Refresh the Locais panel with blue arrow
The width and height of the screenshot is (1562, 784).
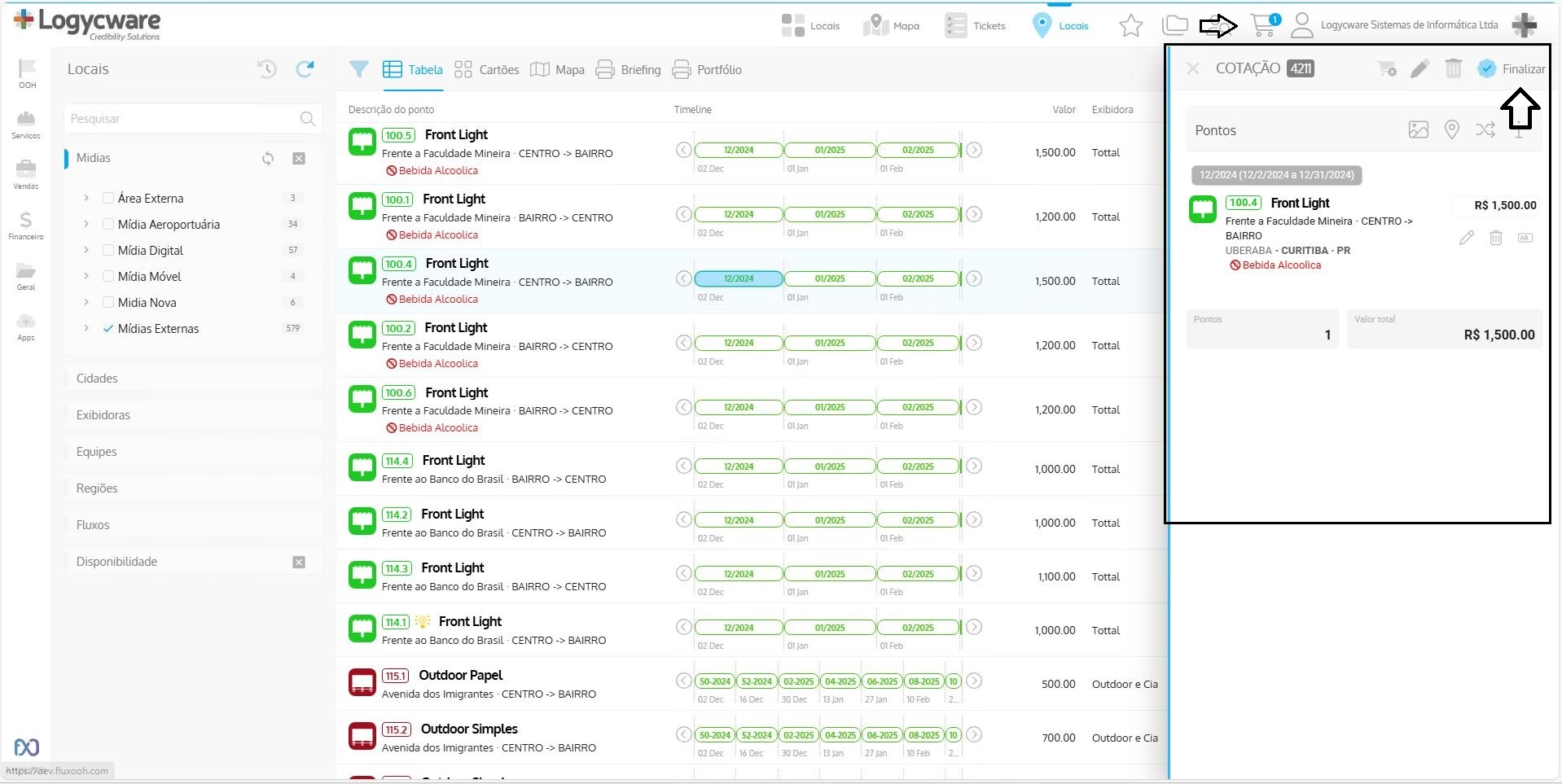[x=305, y=69]
